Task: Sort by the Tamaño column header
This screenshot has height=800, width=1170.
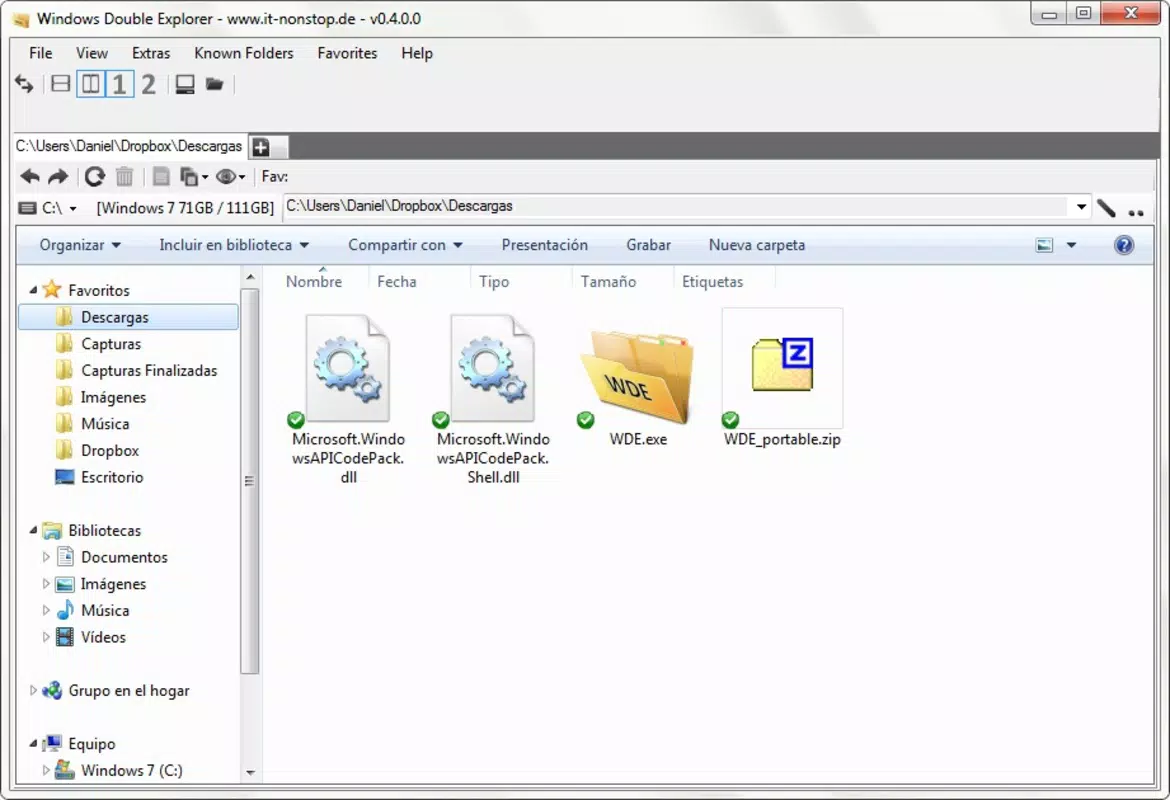Action: click(x=608, y=281)
